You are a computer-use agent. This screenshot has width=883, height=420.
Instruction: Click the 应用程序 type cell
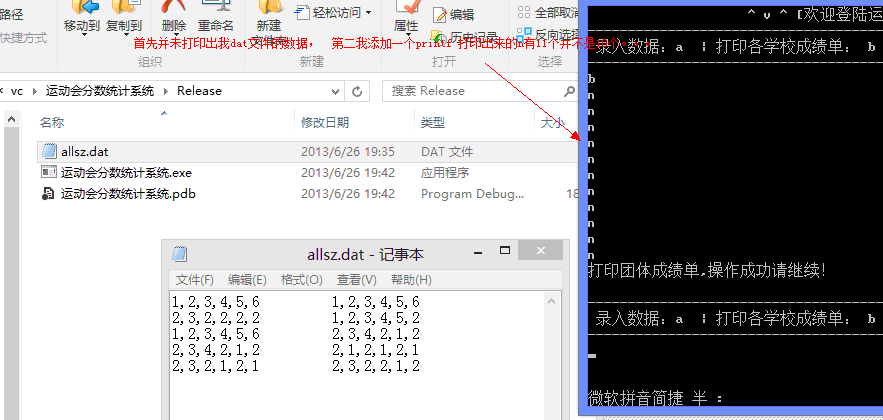point(445,173)
